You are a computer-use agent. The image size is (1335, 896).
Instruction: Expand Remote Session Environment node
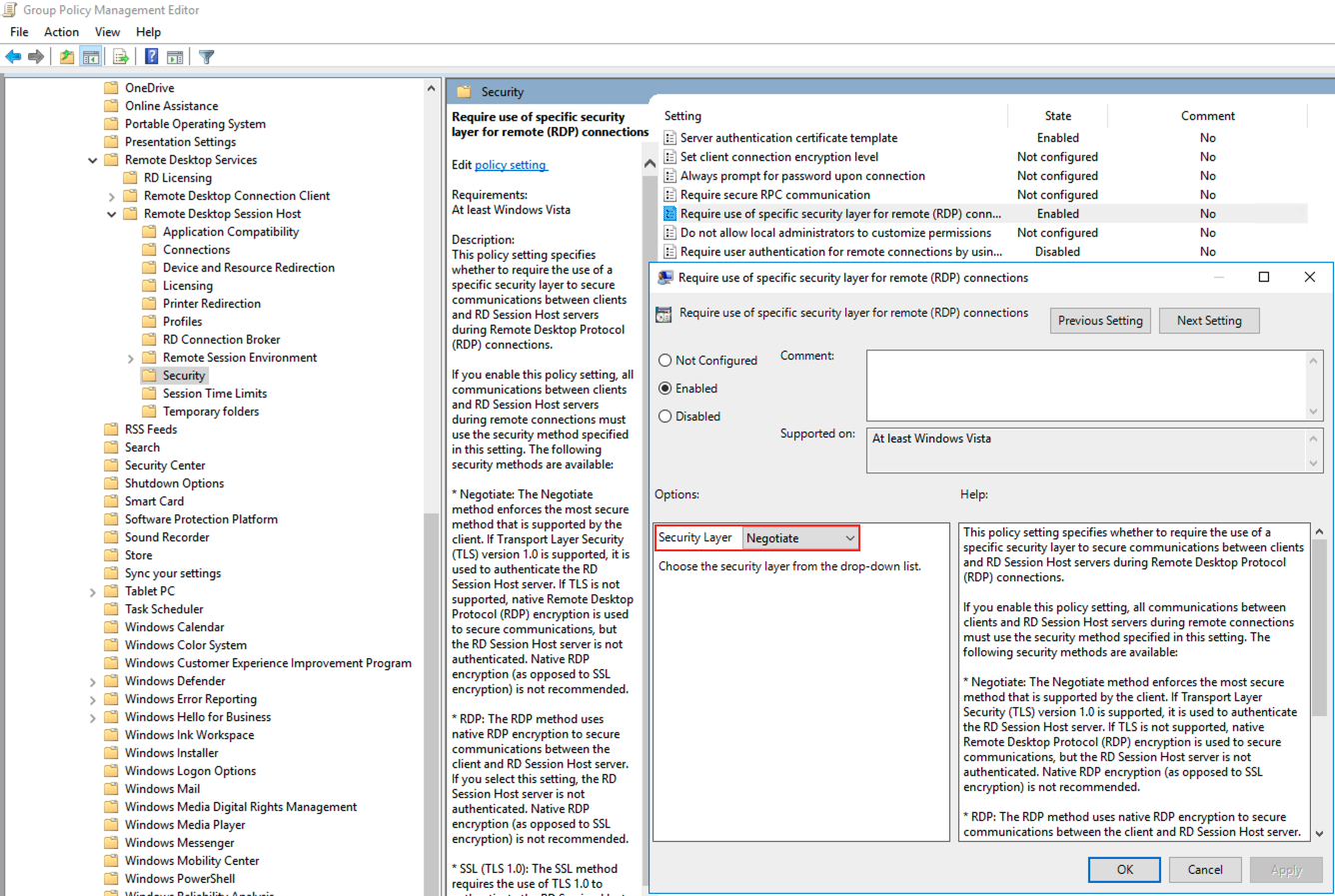tap(131, 359)
